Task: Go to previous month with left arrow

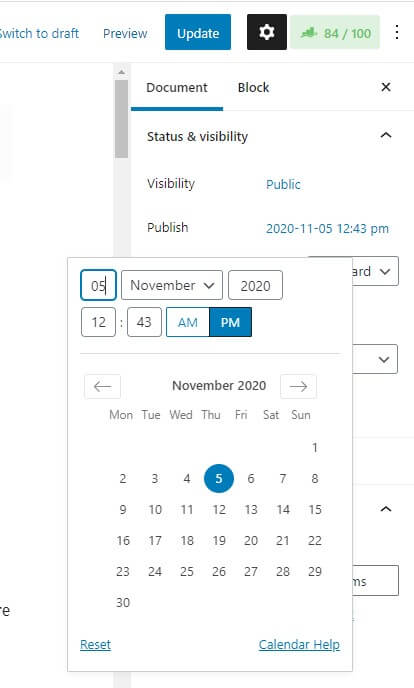Action: tap(103, 386)
